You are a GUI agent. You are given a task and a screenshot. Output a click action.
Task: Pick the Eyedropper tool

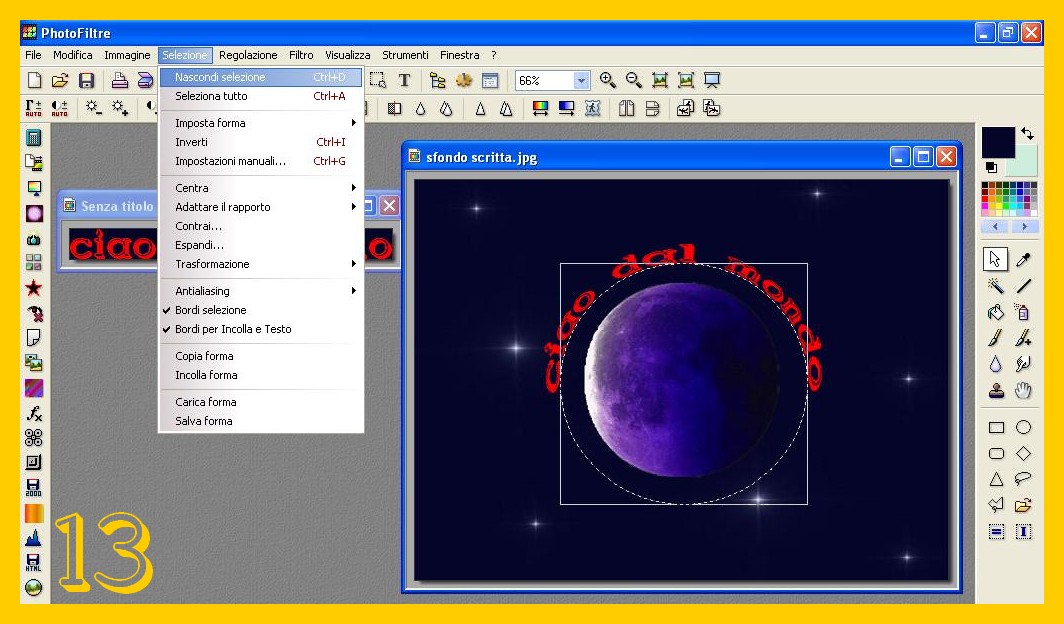[x=1023, y=260]
